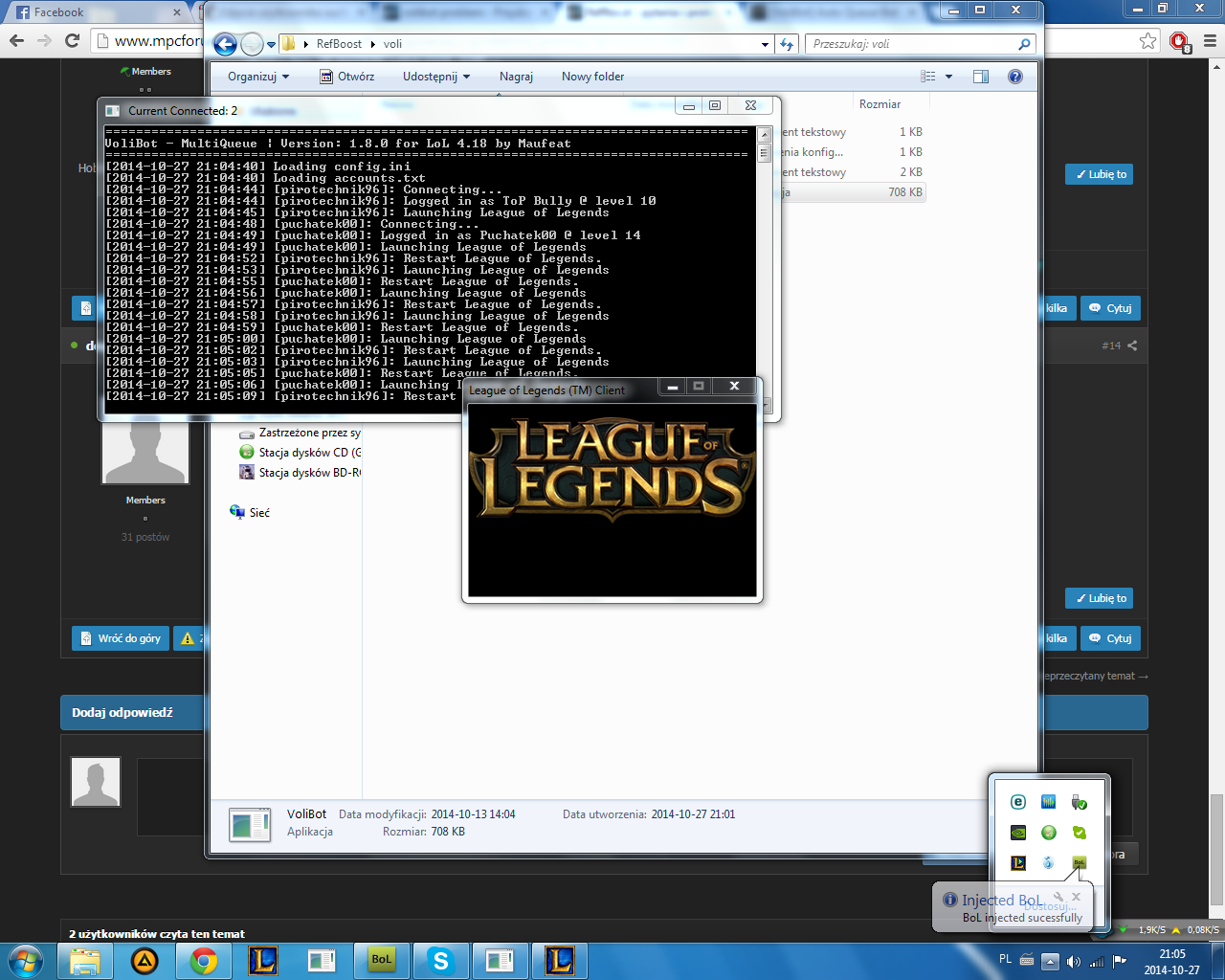Open the ESET icon in the tray popup
The height and width of the screenshot is (980, 1225).
coord(1018,802)
